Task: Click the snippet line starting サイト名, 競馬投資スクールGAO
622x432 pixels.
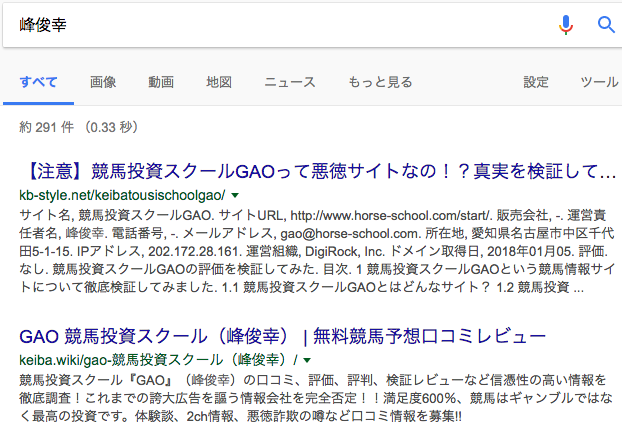Action: pyautogui.click(x=313, y=215)
